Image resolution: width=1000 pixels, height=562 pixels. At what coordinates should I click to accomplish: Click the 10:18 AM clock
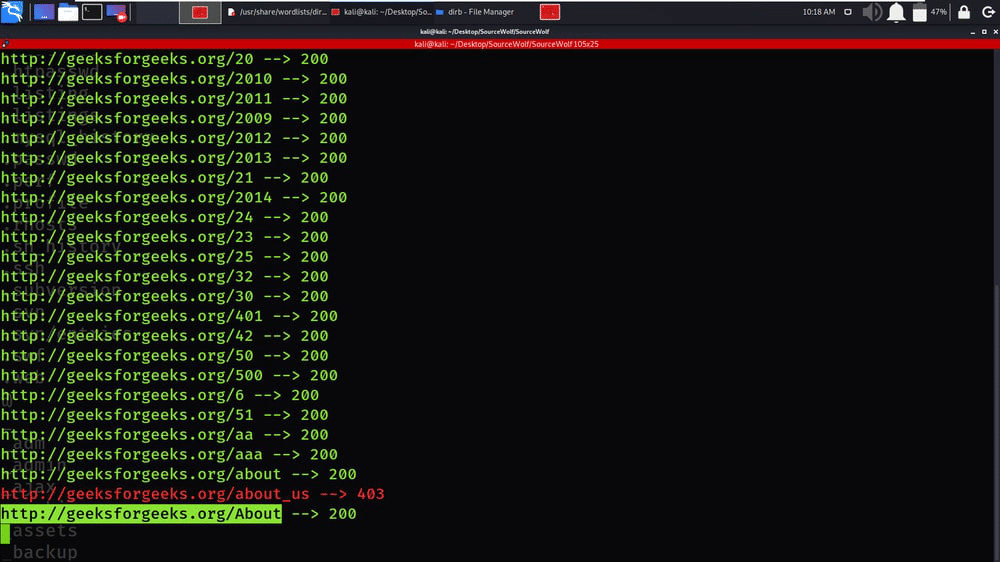click(x=818, y=11)
